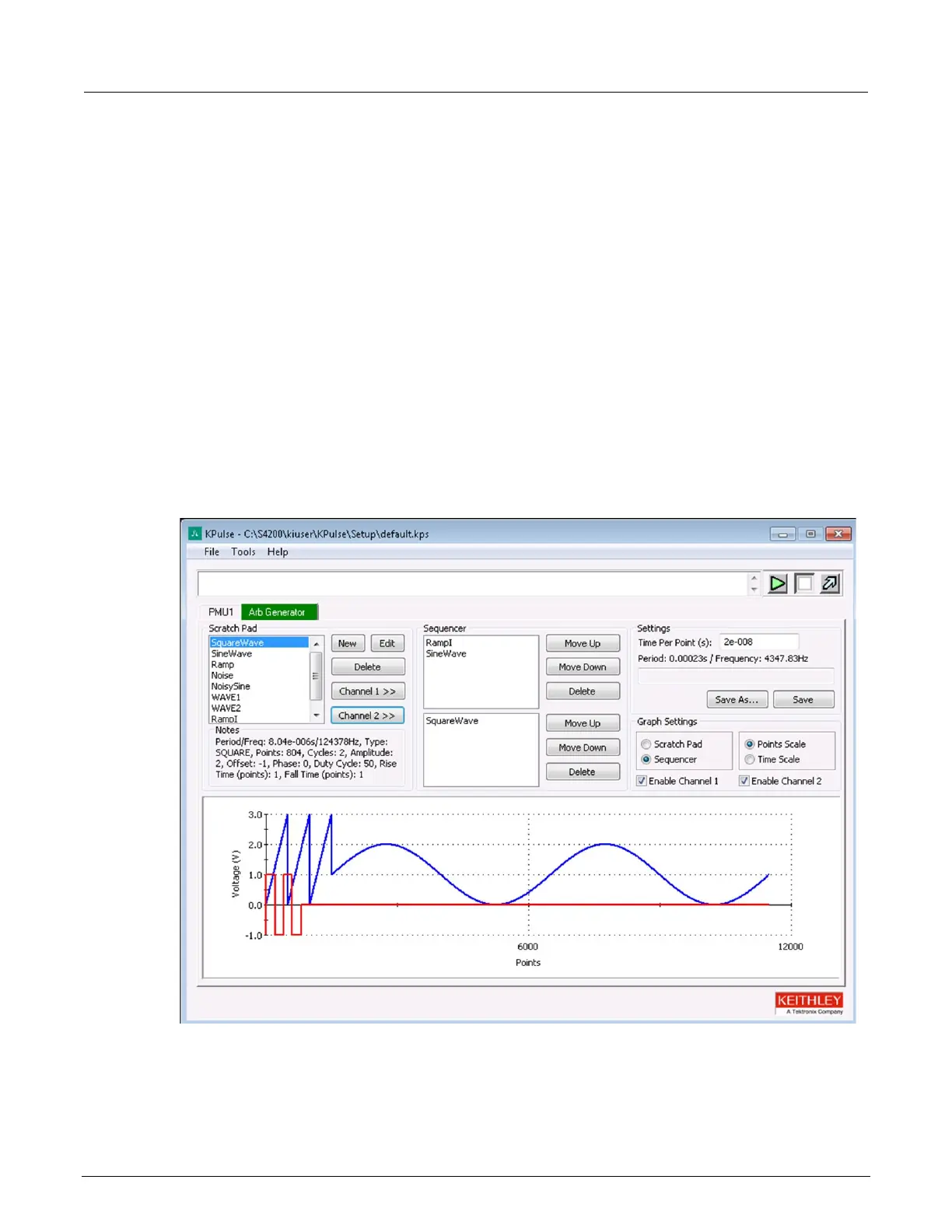This screenshot has width=952, height=1232.
Task: Select RampI in the Scratch Pad list
Action: [225, 719]
